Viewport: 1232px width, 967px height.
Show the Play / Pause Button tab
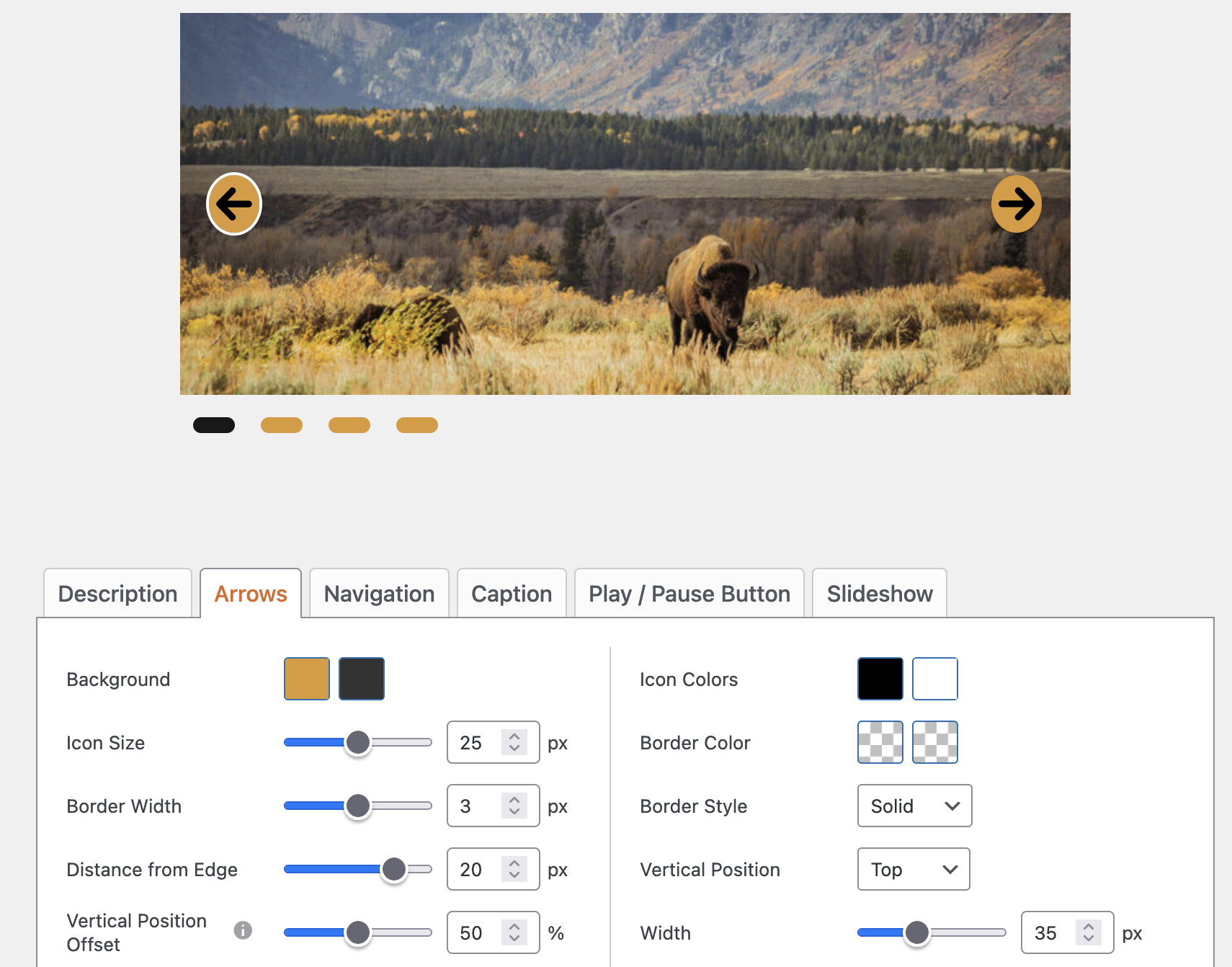click(x=689, y=594)
